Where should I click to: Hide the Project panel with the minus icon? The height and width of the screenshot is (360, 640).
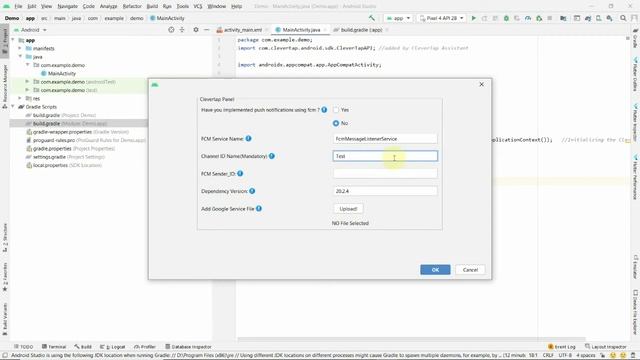click(207, 30)
